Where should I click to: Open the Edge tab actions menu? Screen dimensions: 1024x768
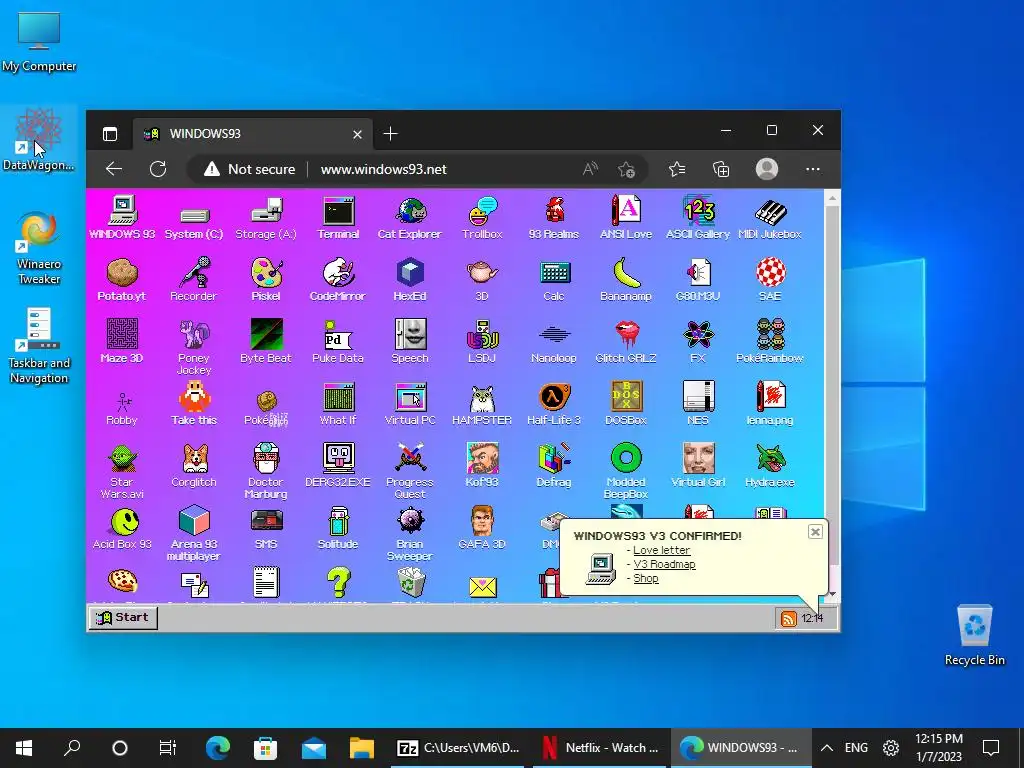coord(110,134)
